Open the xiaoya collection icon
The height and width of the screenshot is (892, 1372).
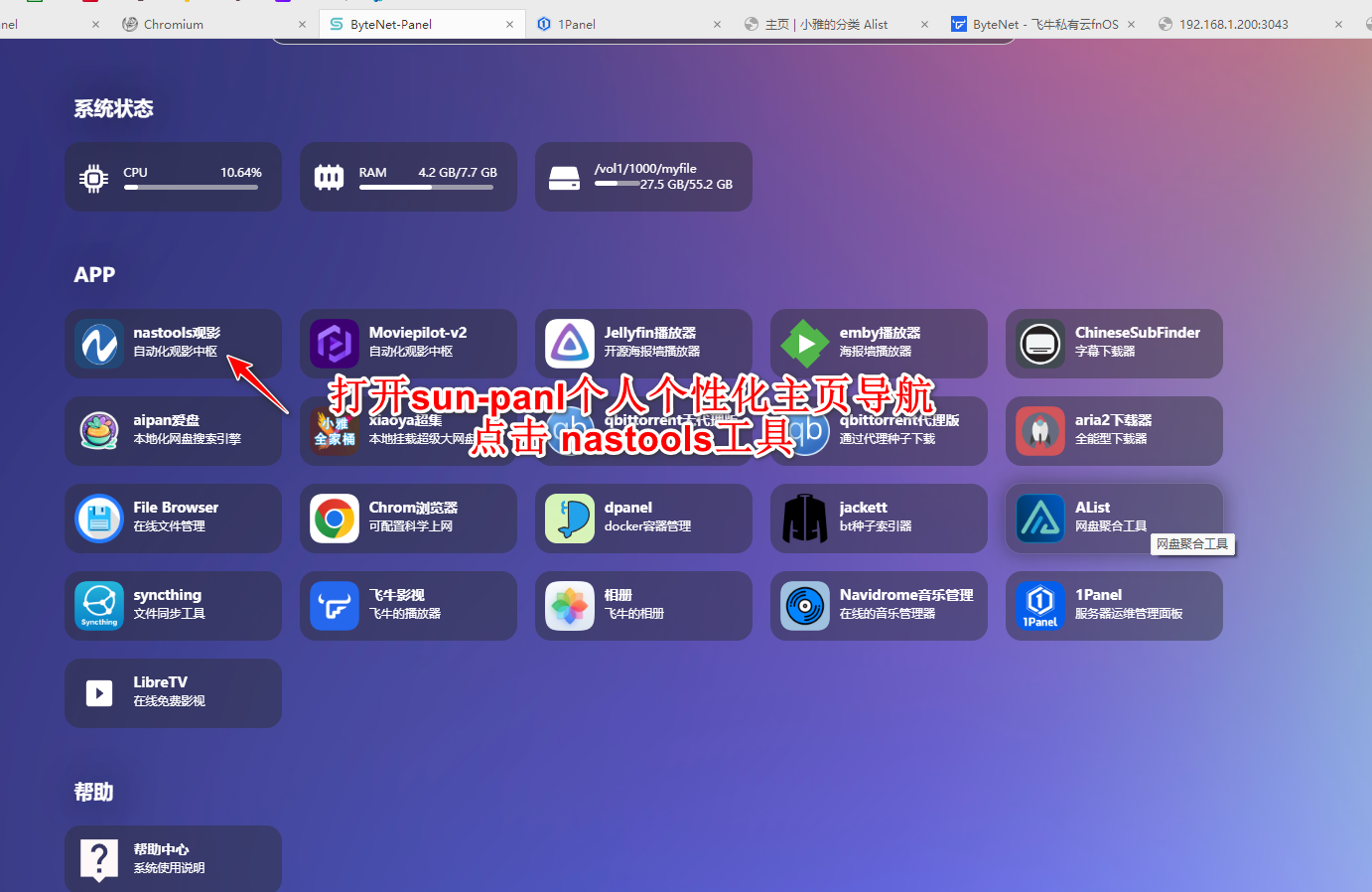pyautogui.click(x=335, y=431)
